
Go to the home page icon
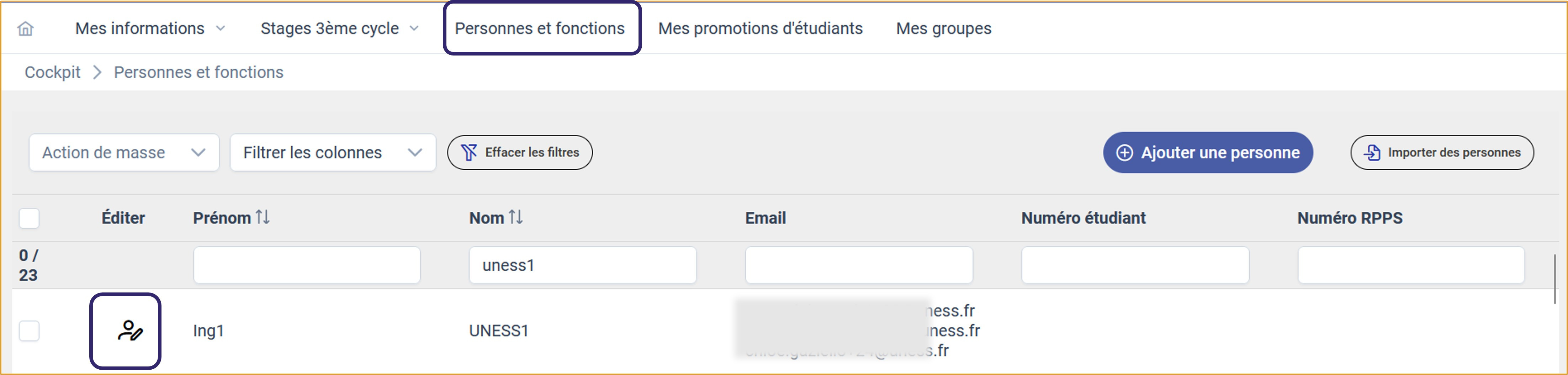(26, 28)
